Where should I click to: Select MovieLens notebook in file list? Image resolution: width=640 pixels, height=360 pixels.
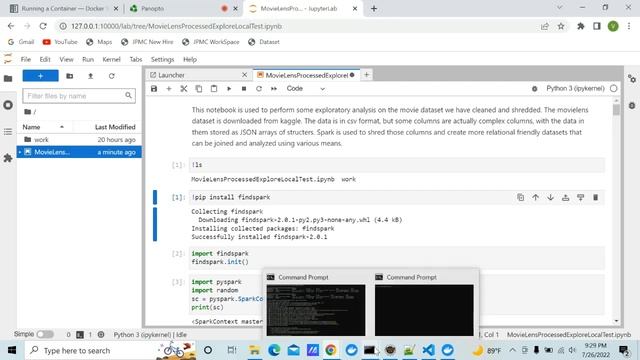79,152
